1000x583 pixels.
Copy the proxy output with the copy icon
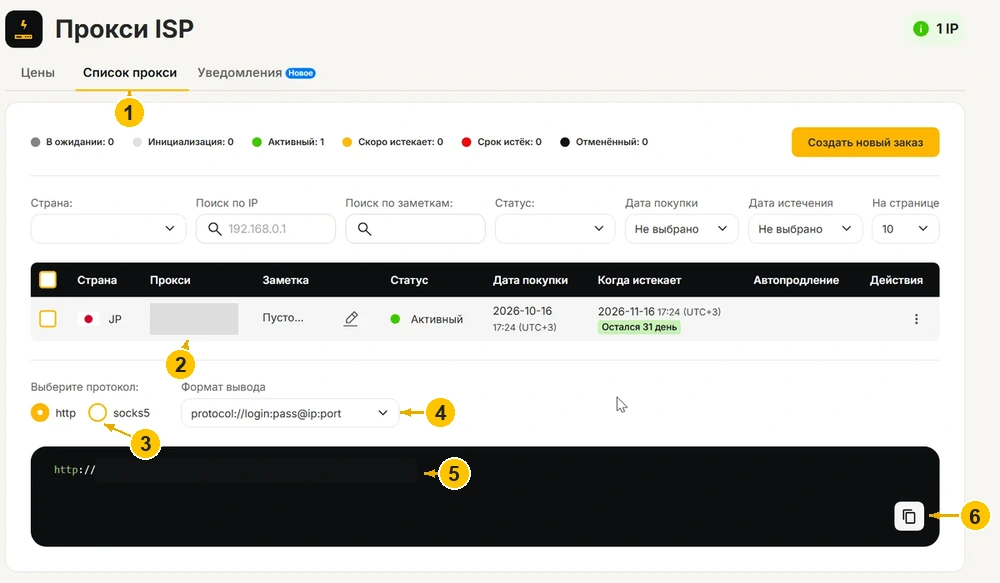(909, 516)
